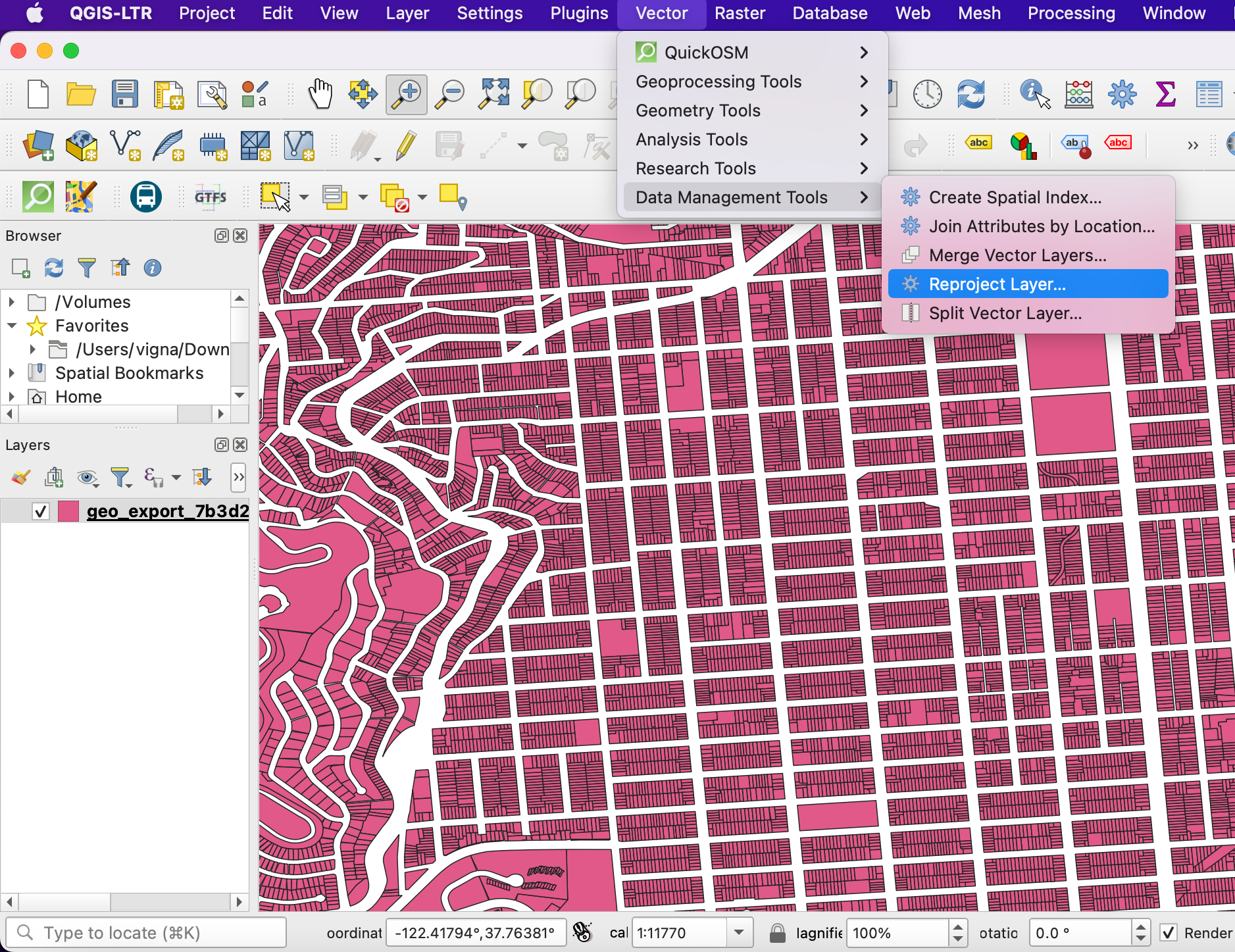Toggle the scale lock icon

(777, 933)
